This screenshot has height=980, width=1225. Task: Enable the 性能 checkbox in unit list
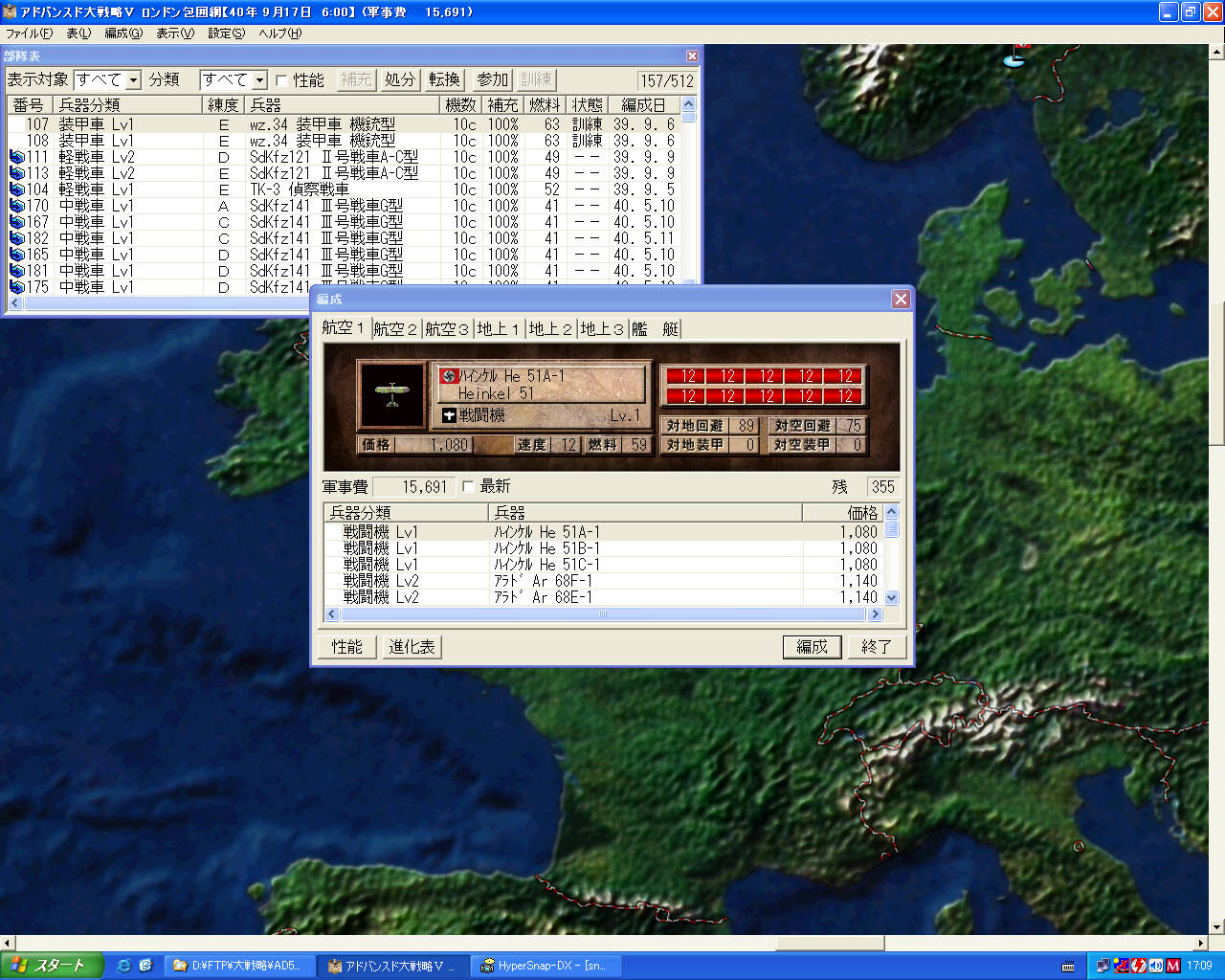pyautogui.click(x=281, y=80)
